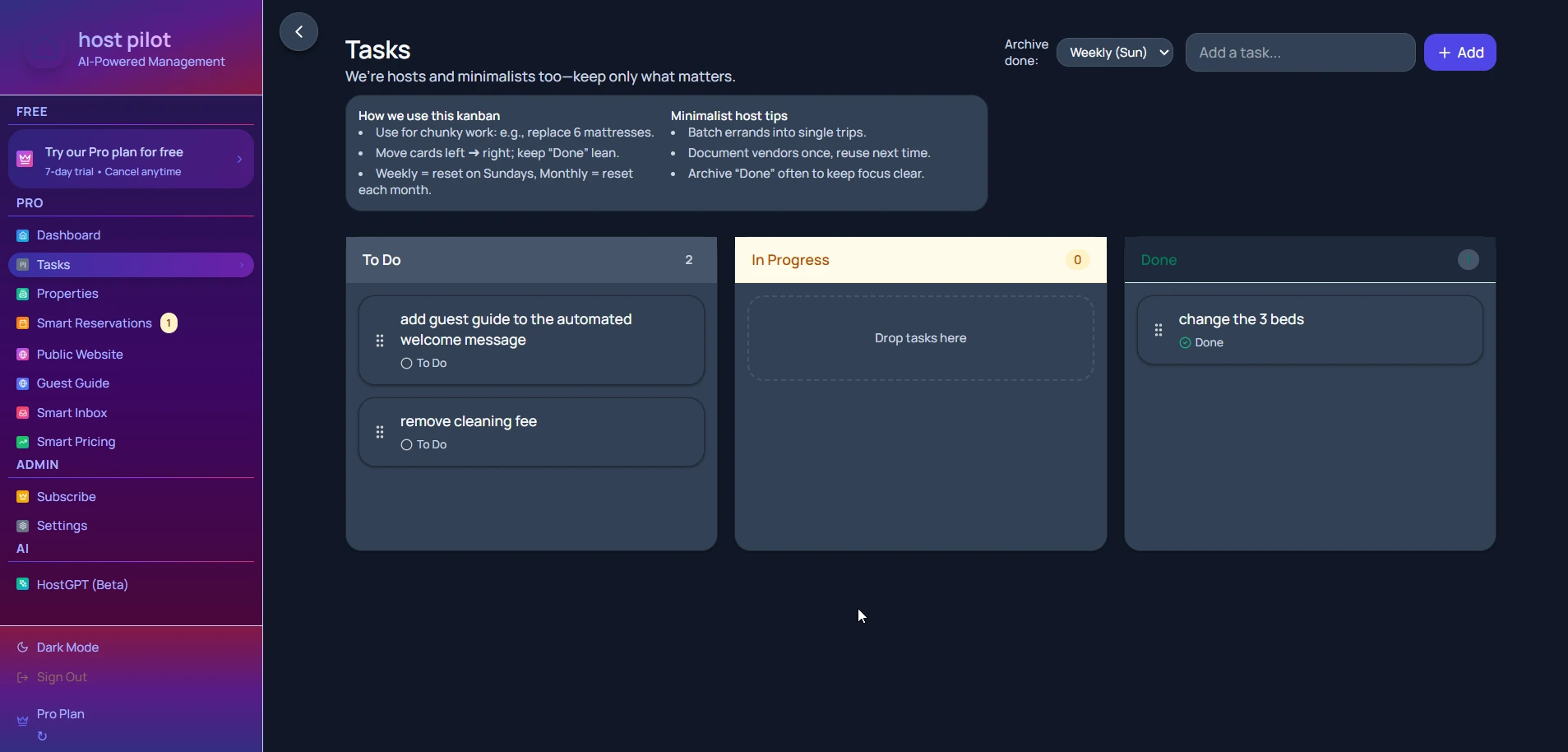
Task: Click Sign Out link
Action: click(62, 677)
